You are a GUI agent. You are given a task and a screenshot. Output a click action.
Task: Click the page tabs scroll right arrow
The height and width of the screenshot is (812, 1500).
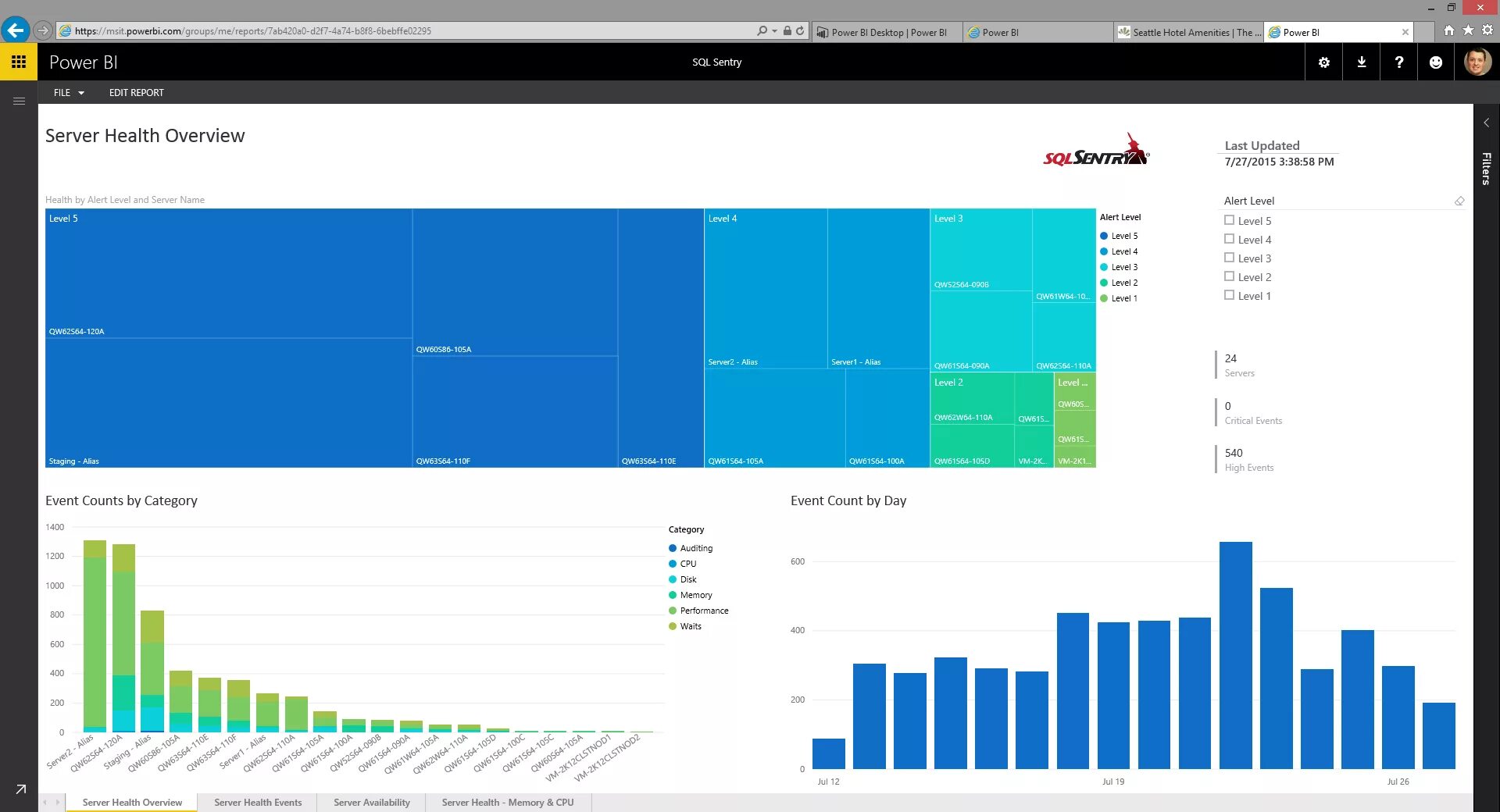coord(58,803)
